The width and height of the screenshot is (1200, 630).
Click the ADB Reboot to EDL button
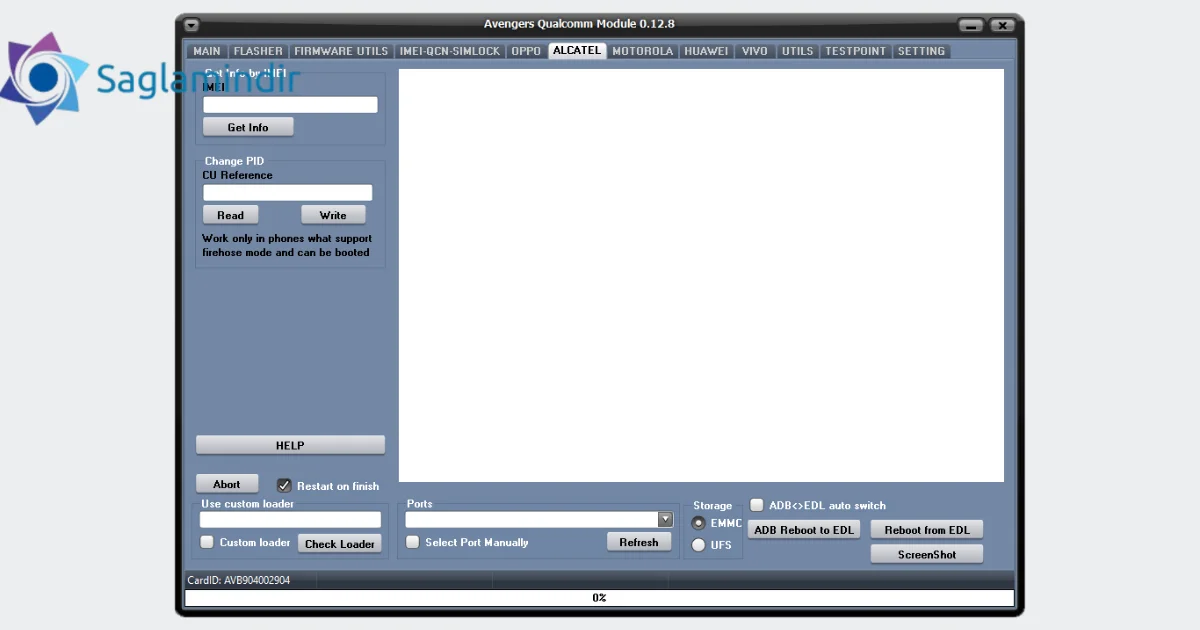[804, 530]
